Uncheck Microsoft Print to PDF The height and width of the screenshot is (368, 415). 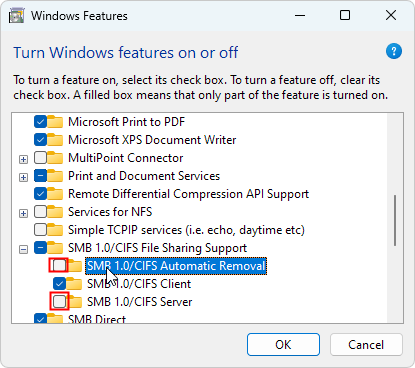(x=40, y=122)
